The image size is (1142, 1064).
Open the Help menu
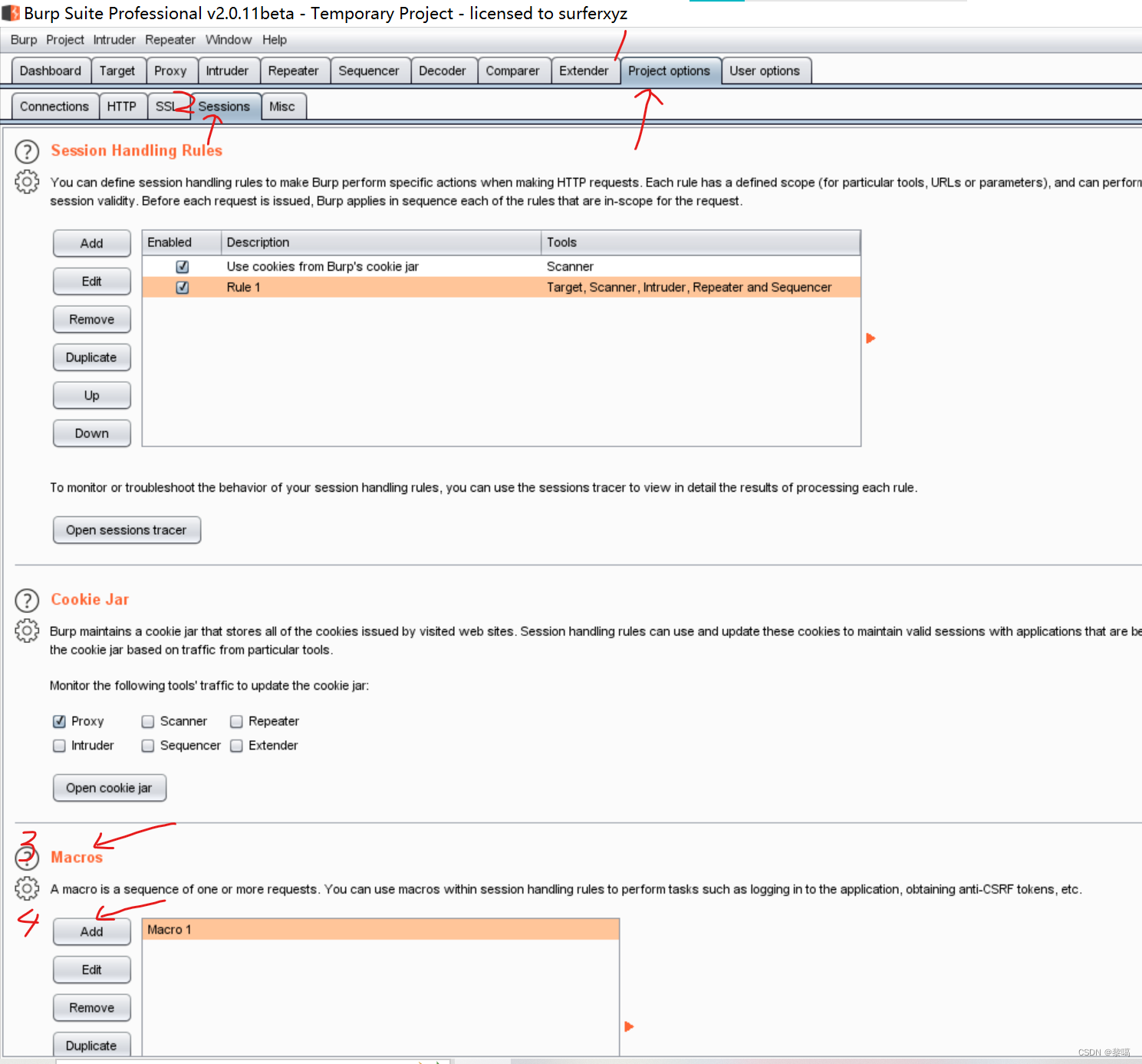(x=275, y=40)
